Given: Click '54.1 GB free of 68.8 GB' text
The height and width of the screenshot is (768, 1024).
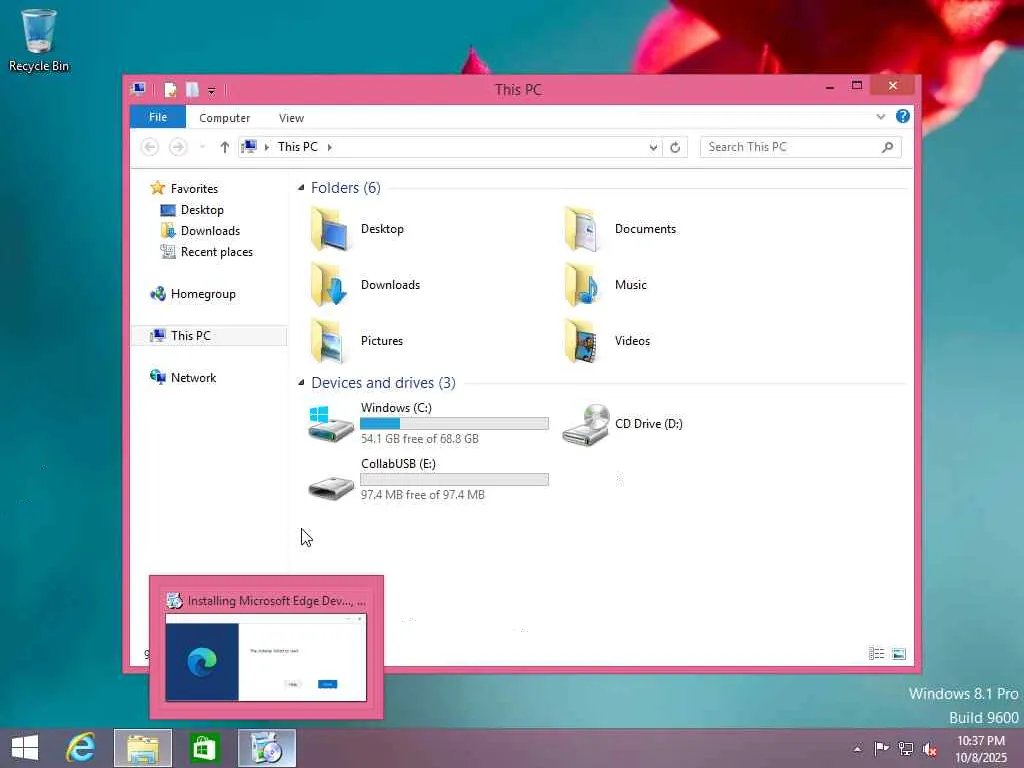Looking at the screenshot, I should (x=420, y=439).
